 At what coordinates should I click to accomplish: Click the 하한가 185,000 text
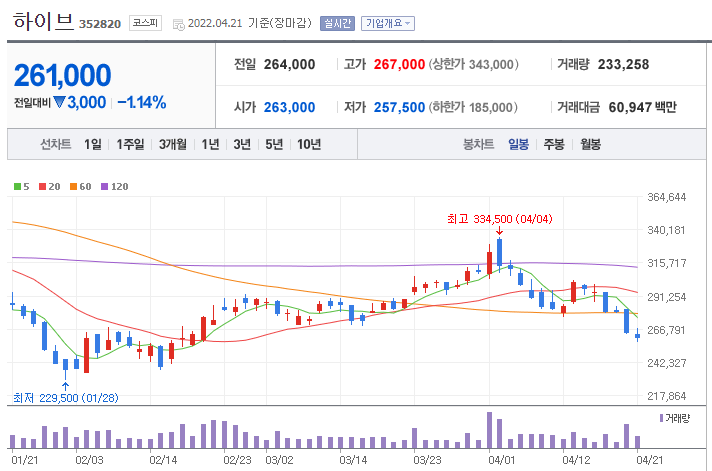pyautogui.click(x=473, y=108)
